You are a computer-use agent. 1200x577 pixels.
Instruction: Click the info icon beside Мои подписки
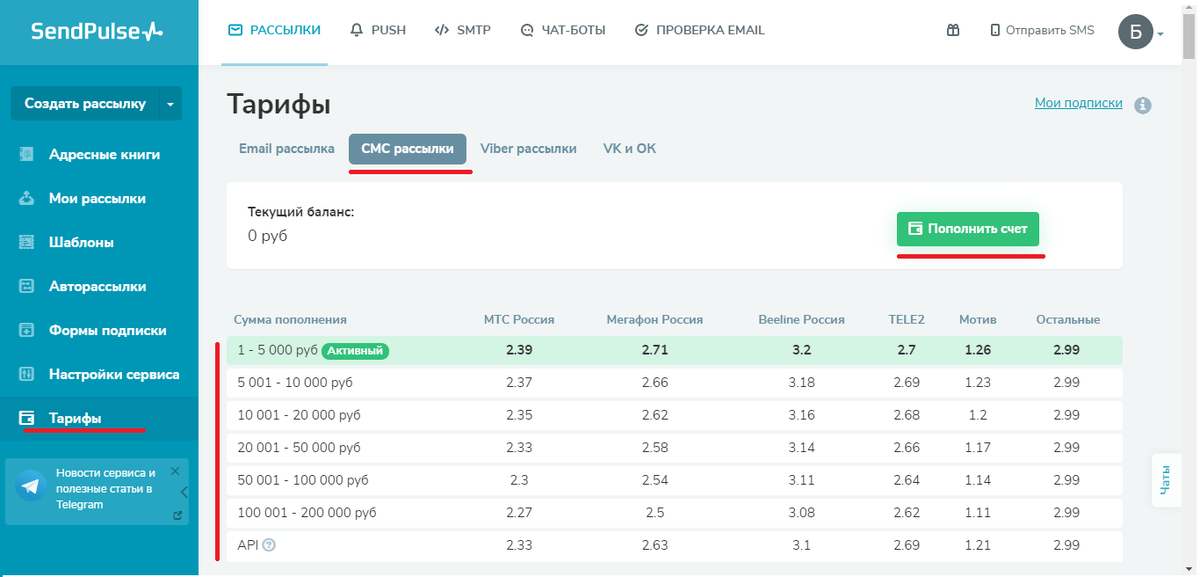tap(1143, 105)
